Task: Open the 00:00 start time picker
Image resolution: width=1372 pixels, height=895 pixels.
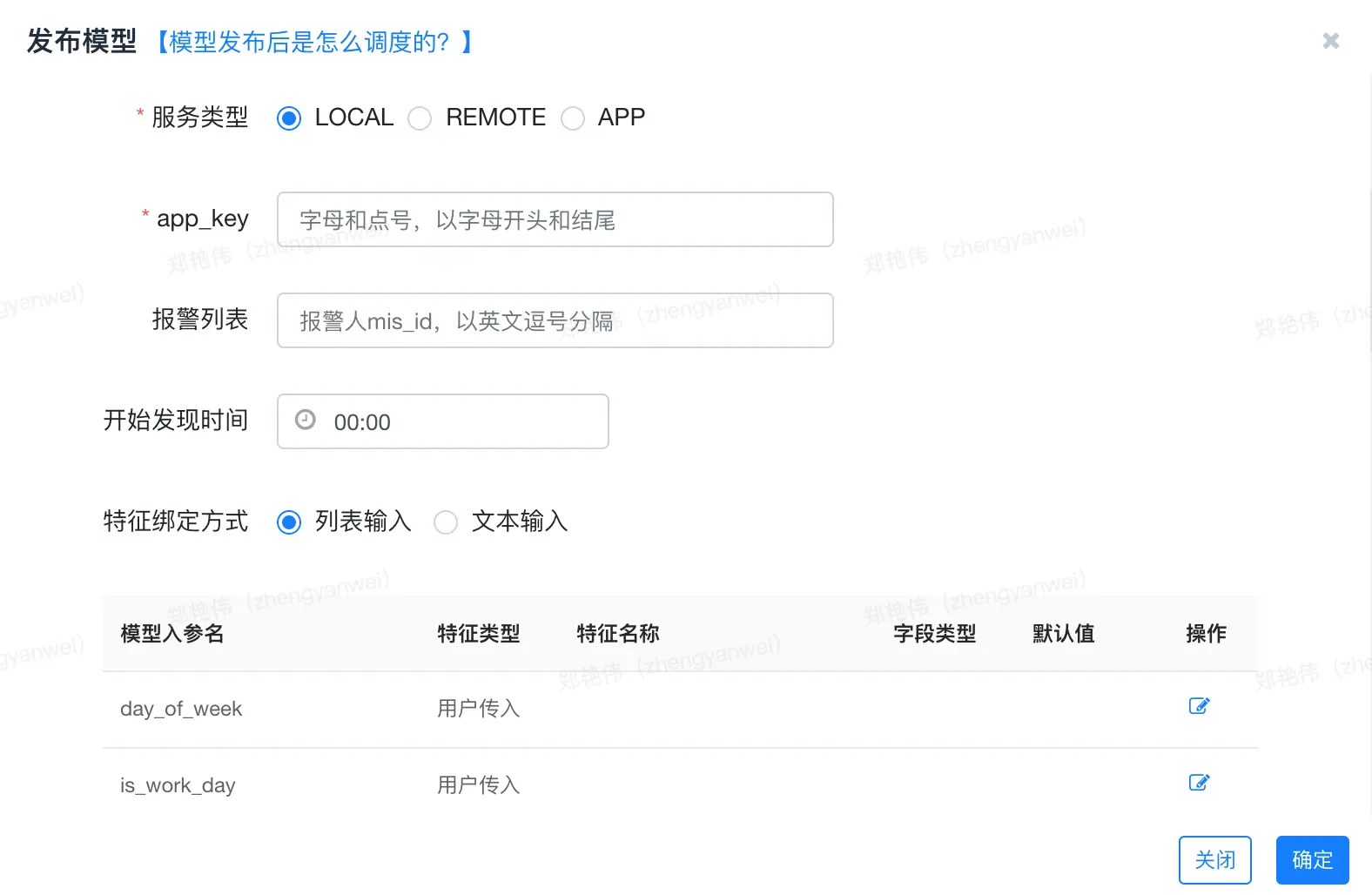Action: pyautogui.click(x=442, y=421)
